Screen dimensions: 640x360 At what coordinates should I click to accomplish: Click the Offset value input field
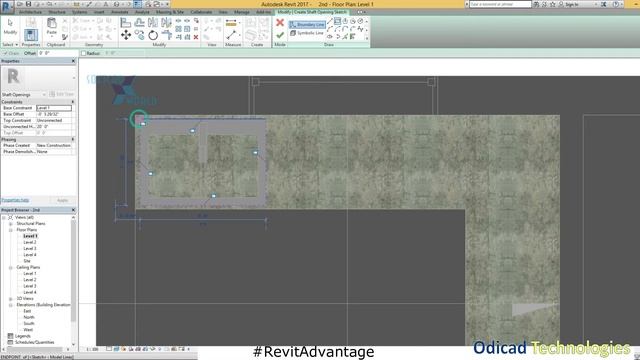pyautogui.click(x=57, y=53)
